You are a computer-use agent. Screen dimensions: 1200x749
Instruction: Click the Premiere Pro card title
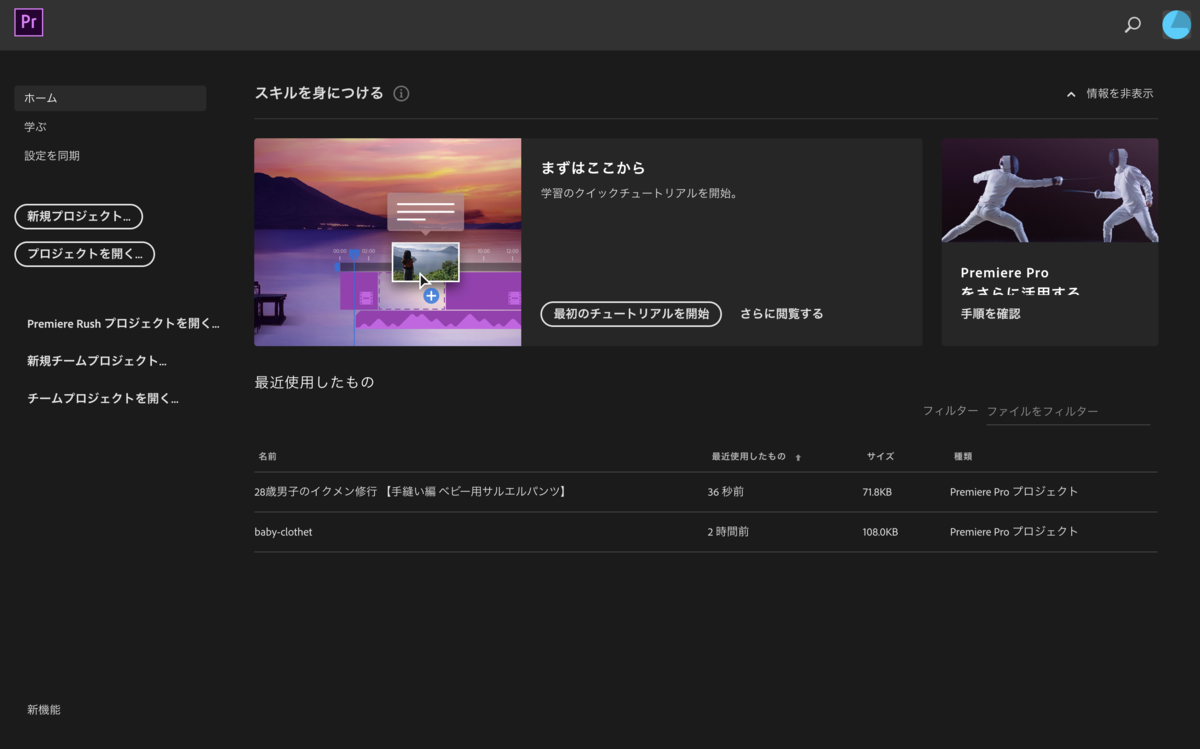coord(1020,281)
